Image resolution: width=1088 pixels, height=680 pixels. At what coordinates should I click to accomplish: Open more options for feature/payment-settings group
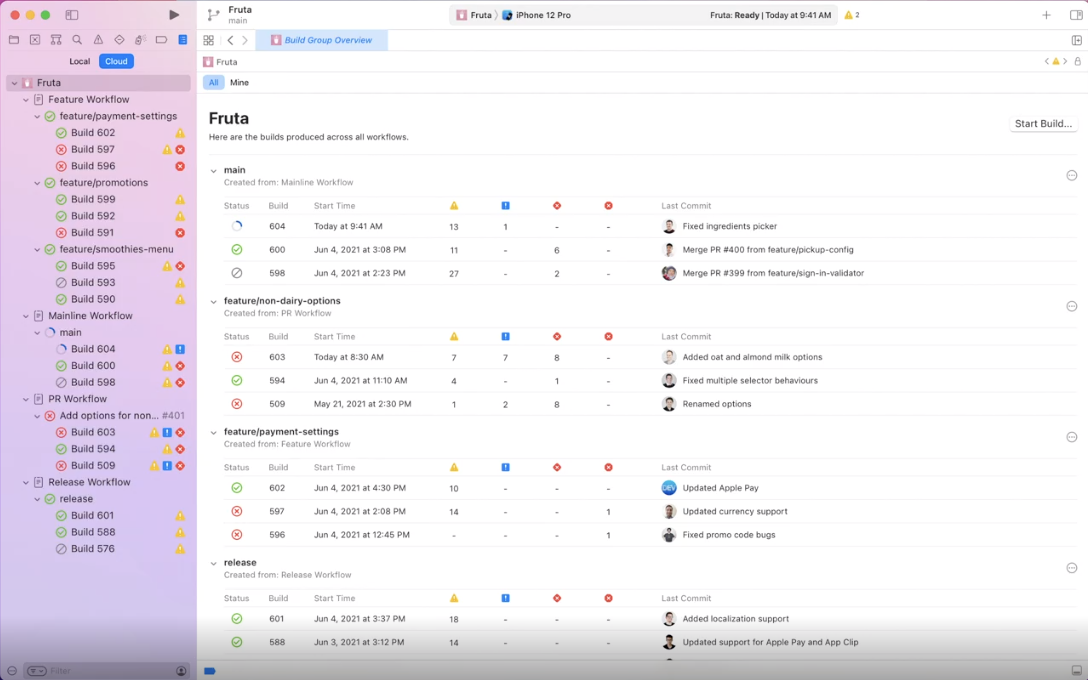(1071, 437)
